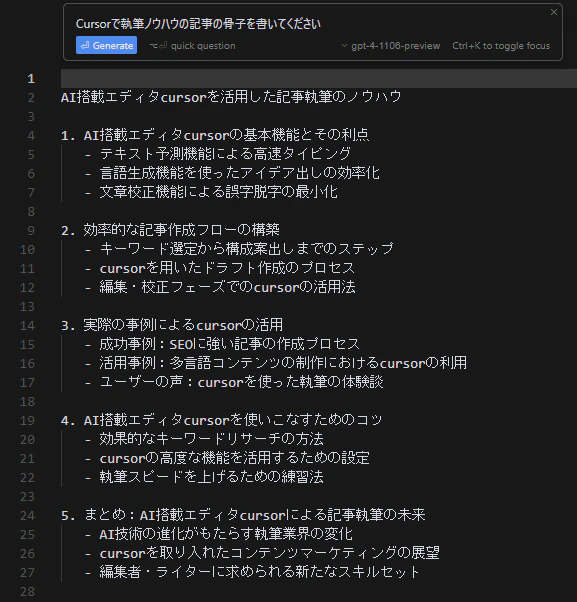Open the gpt-4-1106-preview model dropdown
Image resolution: width=577 pixels, height=602 pixels.
pyautogui.click(x=391, y=46)
